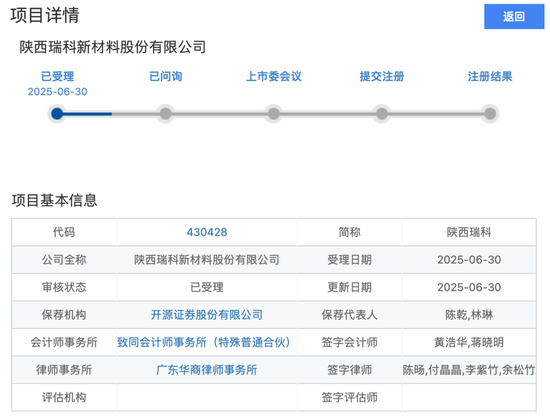Click the 更新日期 value 2025-06-30
Viewport: 550px width, 417px height.
click(469, 287)
